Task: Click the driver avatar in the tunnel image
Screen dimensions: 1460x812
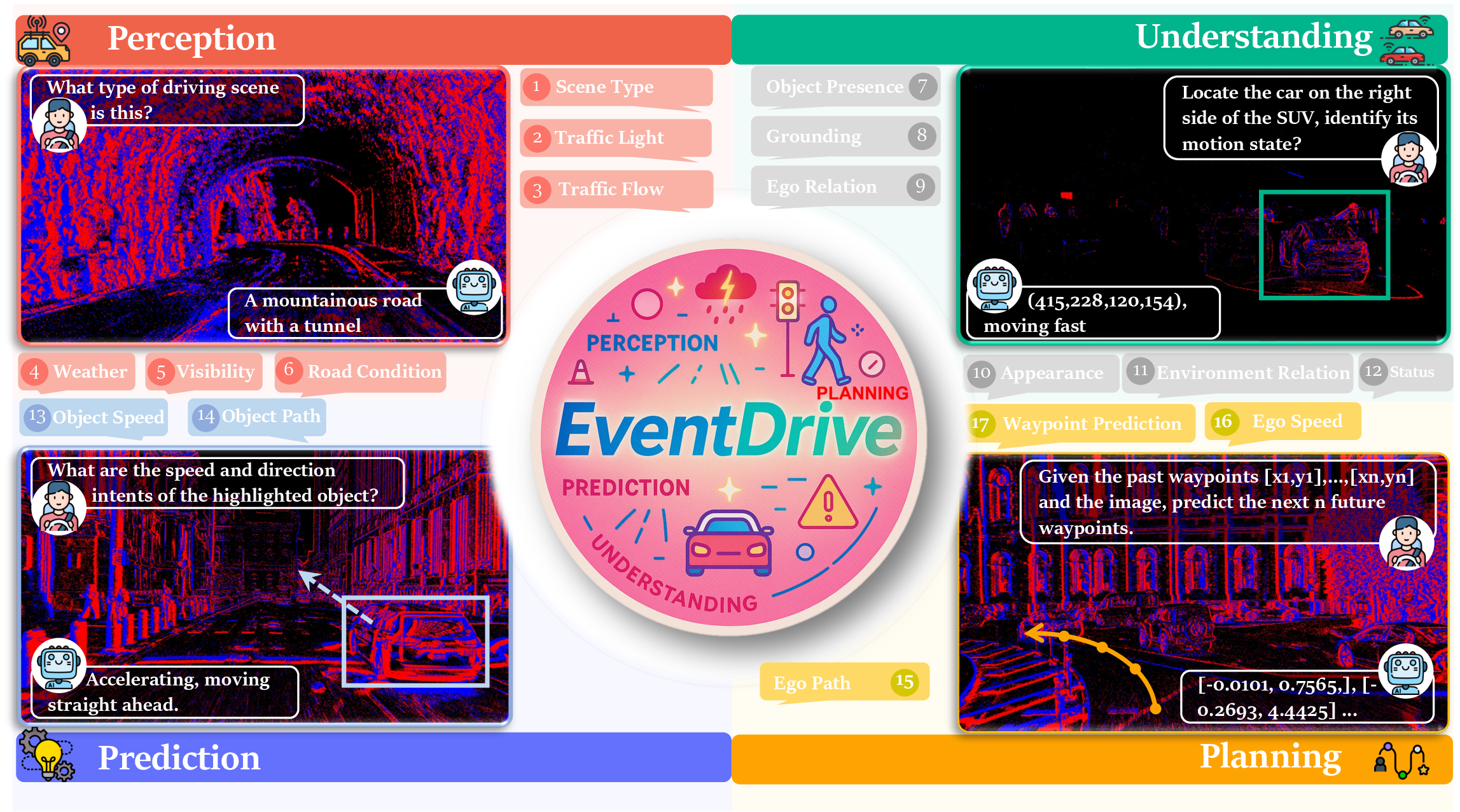Action: pyautogui.click(x=59, y=125)
